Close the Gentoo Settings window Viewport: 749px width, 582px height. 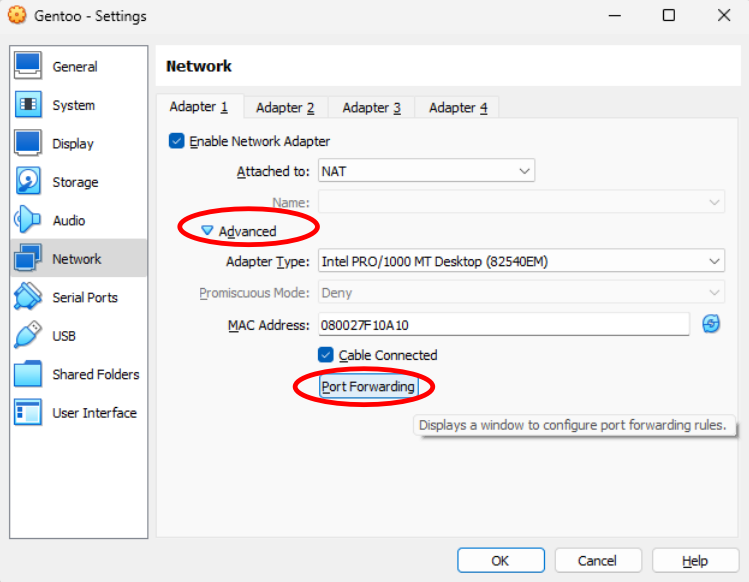click(724, 15)
